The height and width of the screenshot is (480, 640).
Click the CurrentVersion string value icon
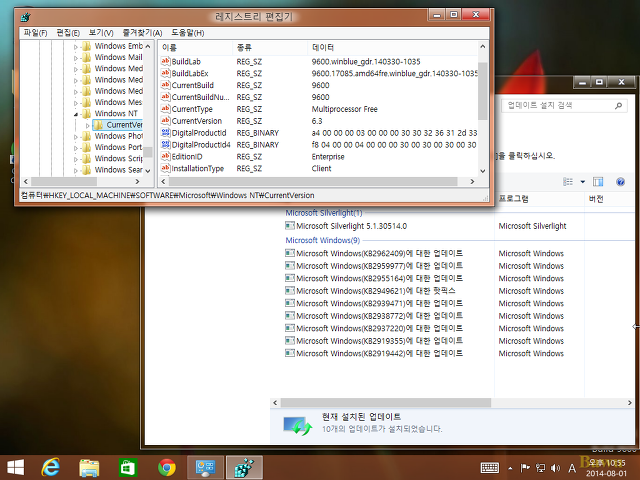point(165,120)
